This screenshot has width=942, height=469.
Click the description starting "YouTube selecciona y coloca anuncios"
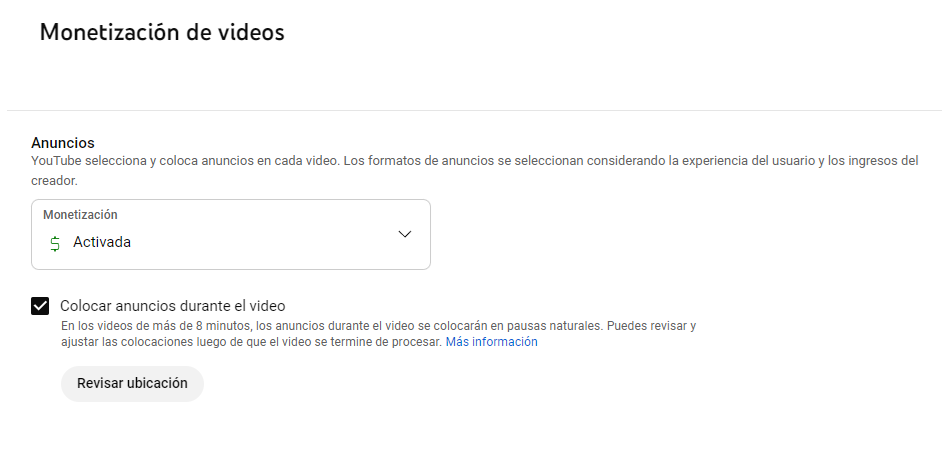[x=475, y=171]
